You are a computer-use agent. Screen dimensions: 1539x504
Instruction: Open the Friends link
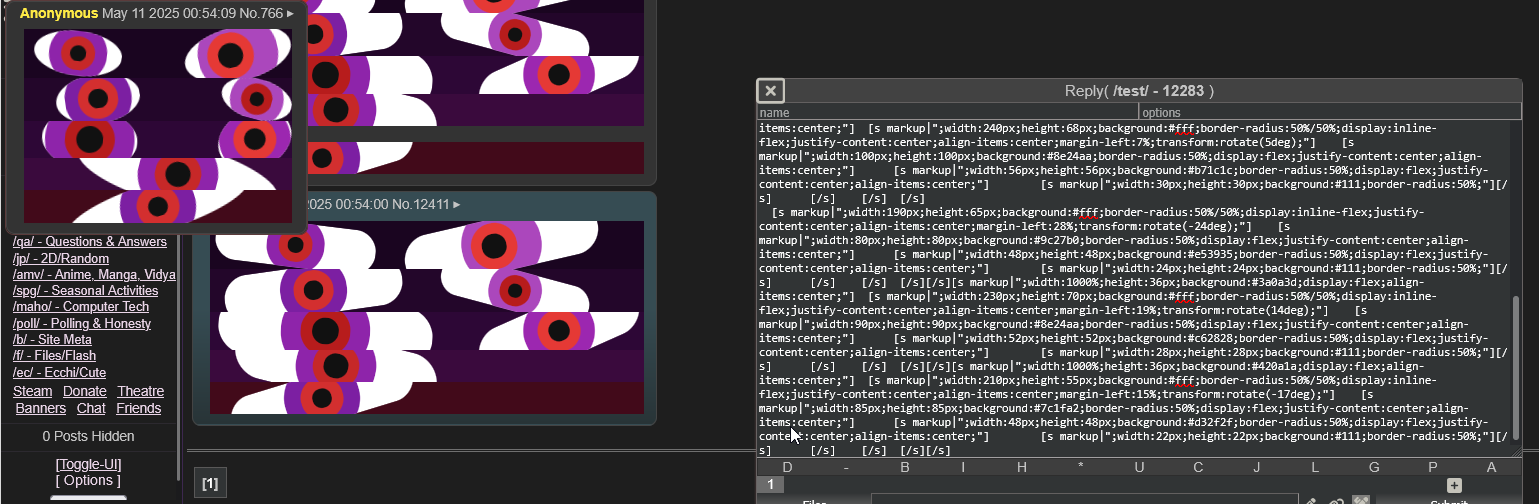pyautogui.click(x=138, y=408)
